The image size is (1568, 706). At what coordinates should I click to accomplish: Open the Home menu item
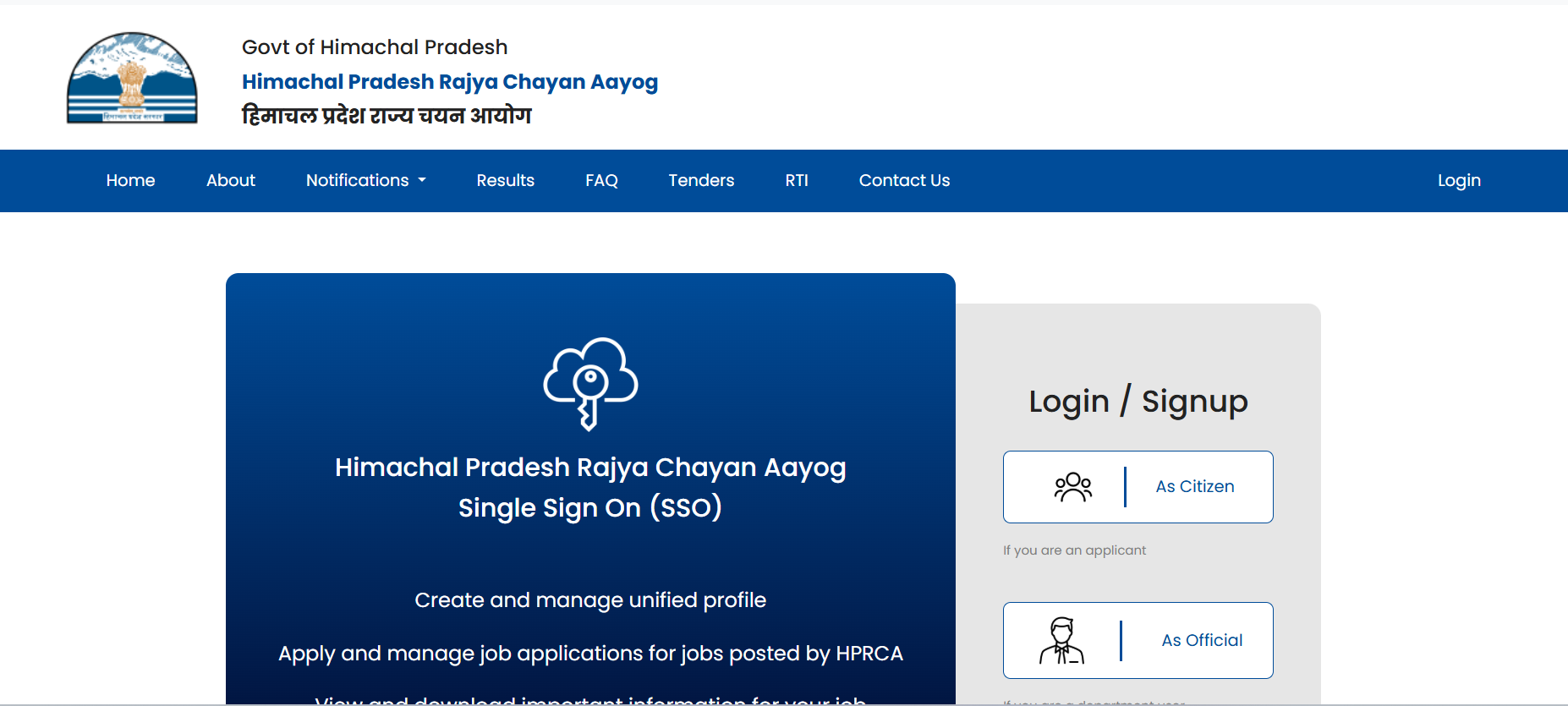(131, 180)
